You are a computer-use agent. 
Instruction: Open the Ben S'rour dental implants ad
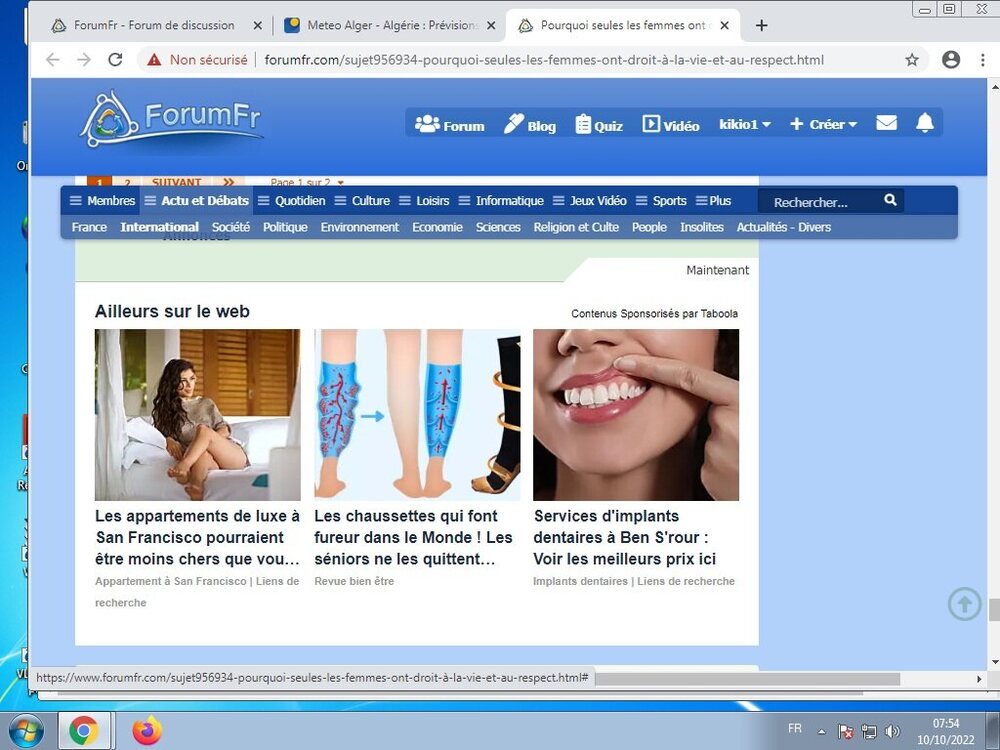[637, 537]
